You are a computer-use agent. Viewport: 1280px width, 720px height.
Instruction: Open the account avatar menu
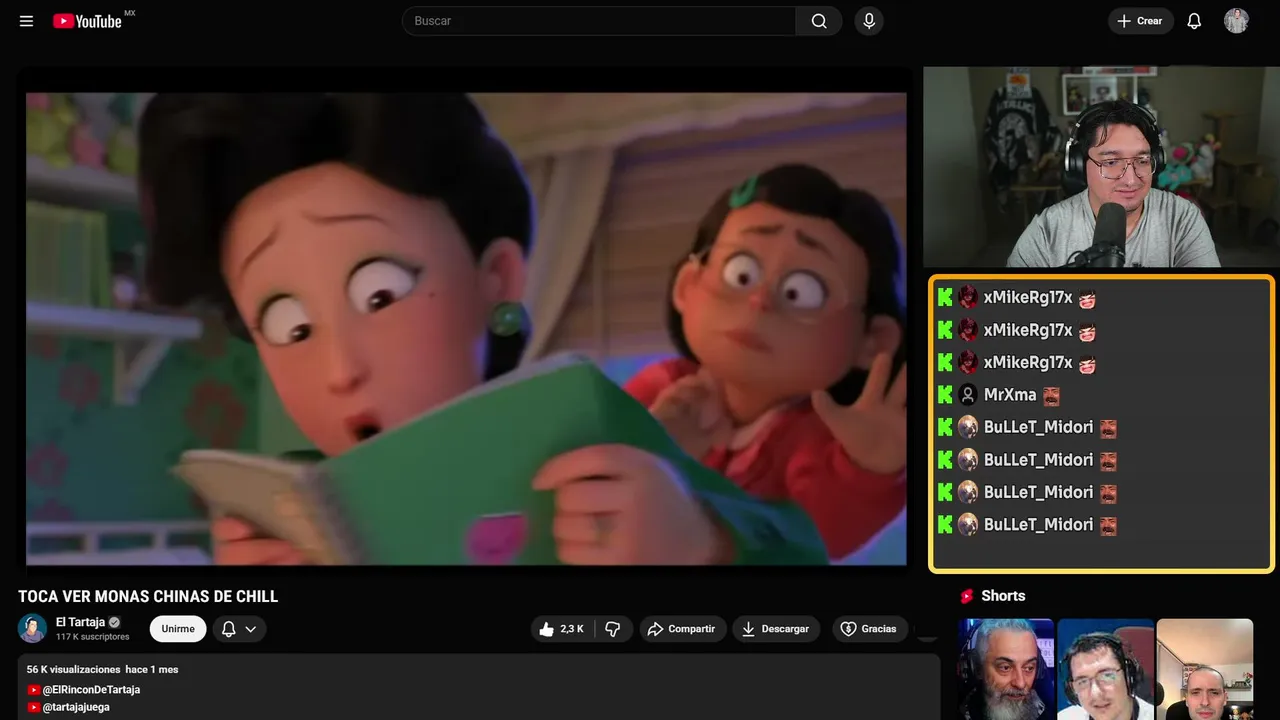(x=1236, y=21)
